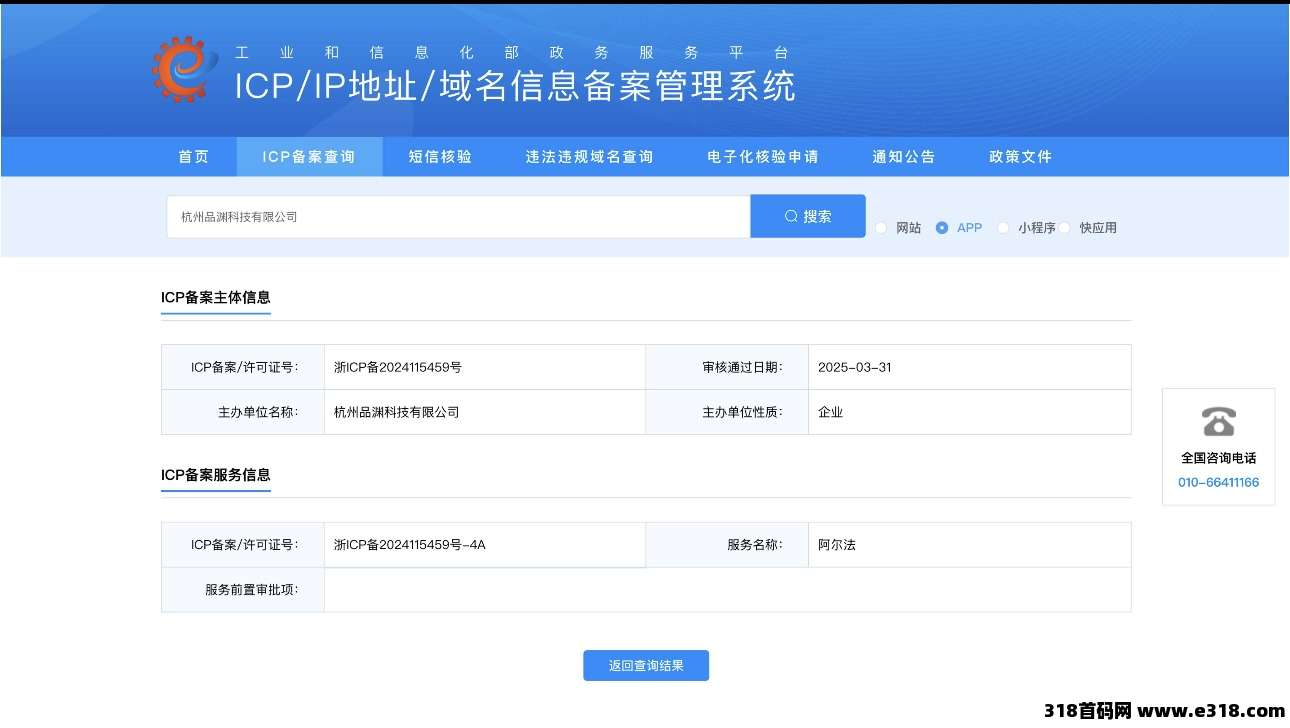This screenshot has height=728, width=1290.
Task: Click the 主办单位名称 label
Action: tap(258, 412)
